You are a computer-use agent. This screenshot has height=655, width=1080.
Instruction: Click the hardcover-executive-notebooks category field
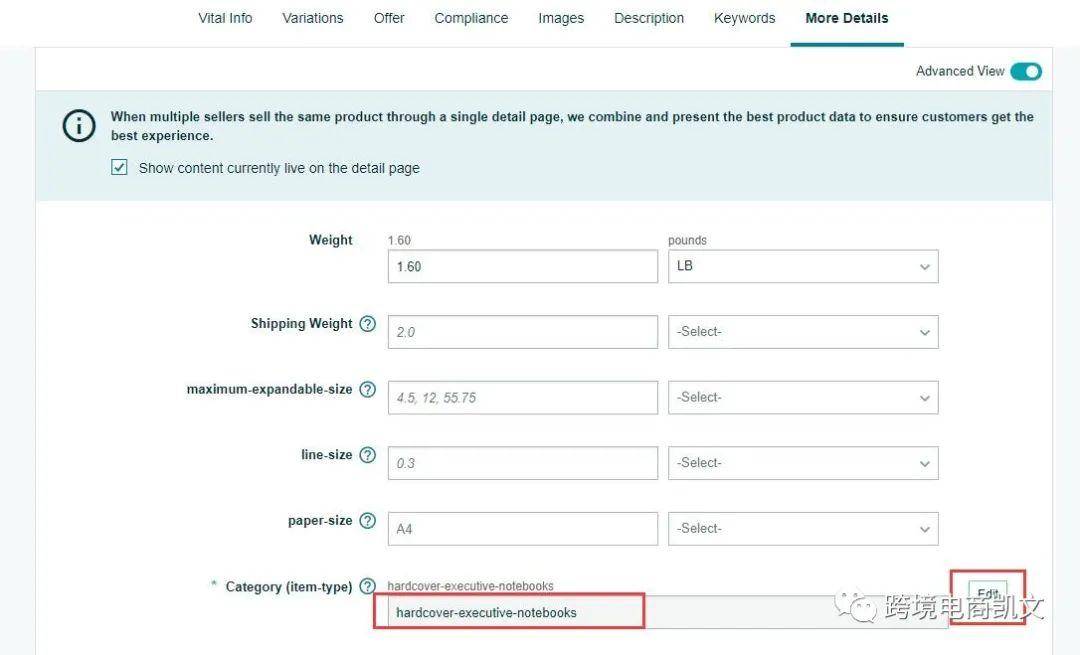click(510, 612)
